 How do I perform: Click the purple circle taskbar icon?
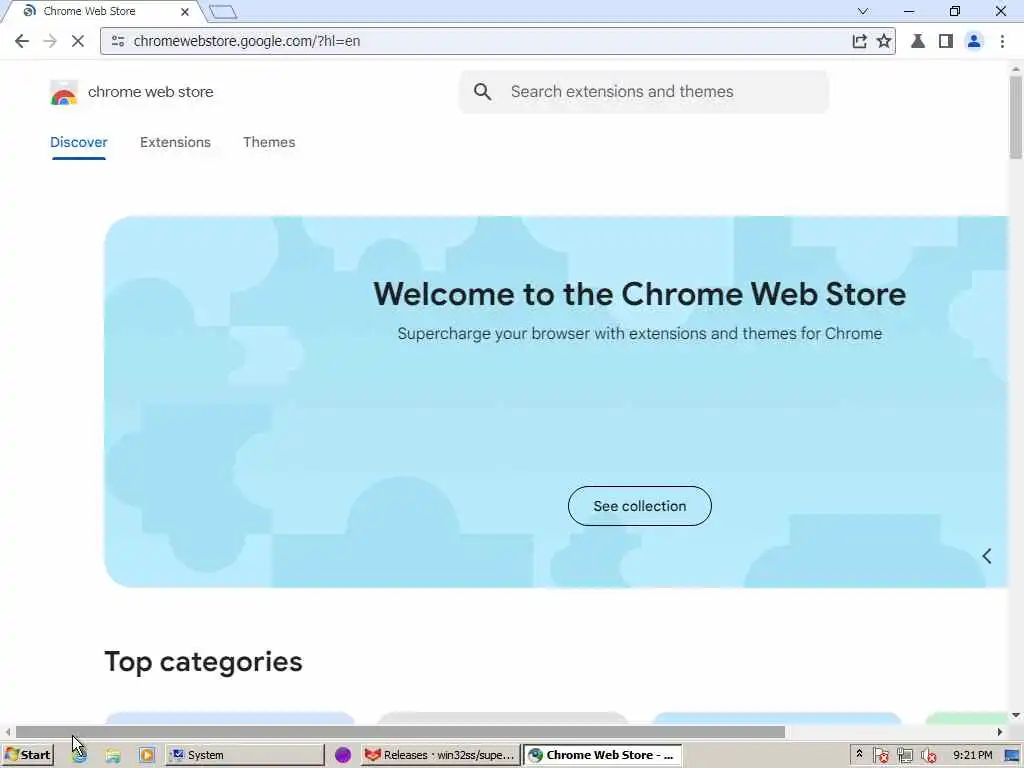(x=343, y=755)
